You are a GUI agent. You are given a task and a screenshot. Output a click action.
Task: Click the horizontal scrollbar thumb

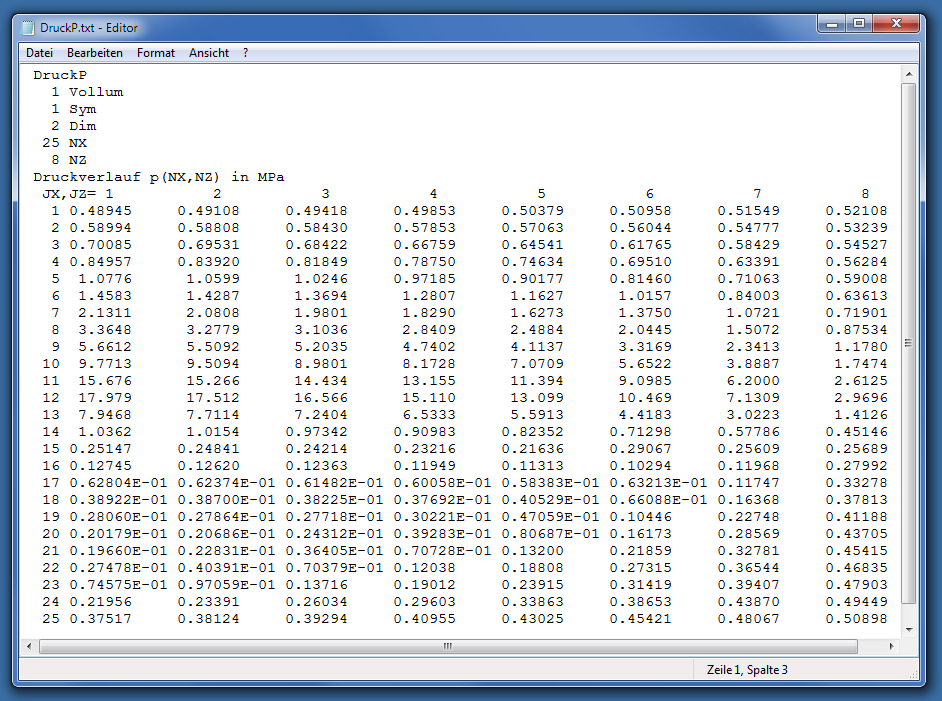[448, 646]
